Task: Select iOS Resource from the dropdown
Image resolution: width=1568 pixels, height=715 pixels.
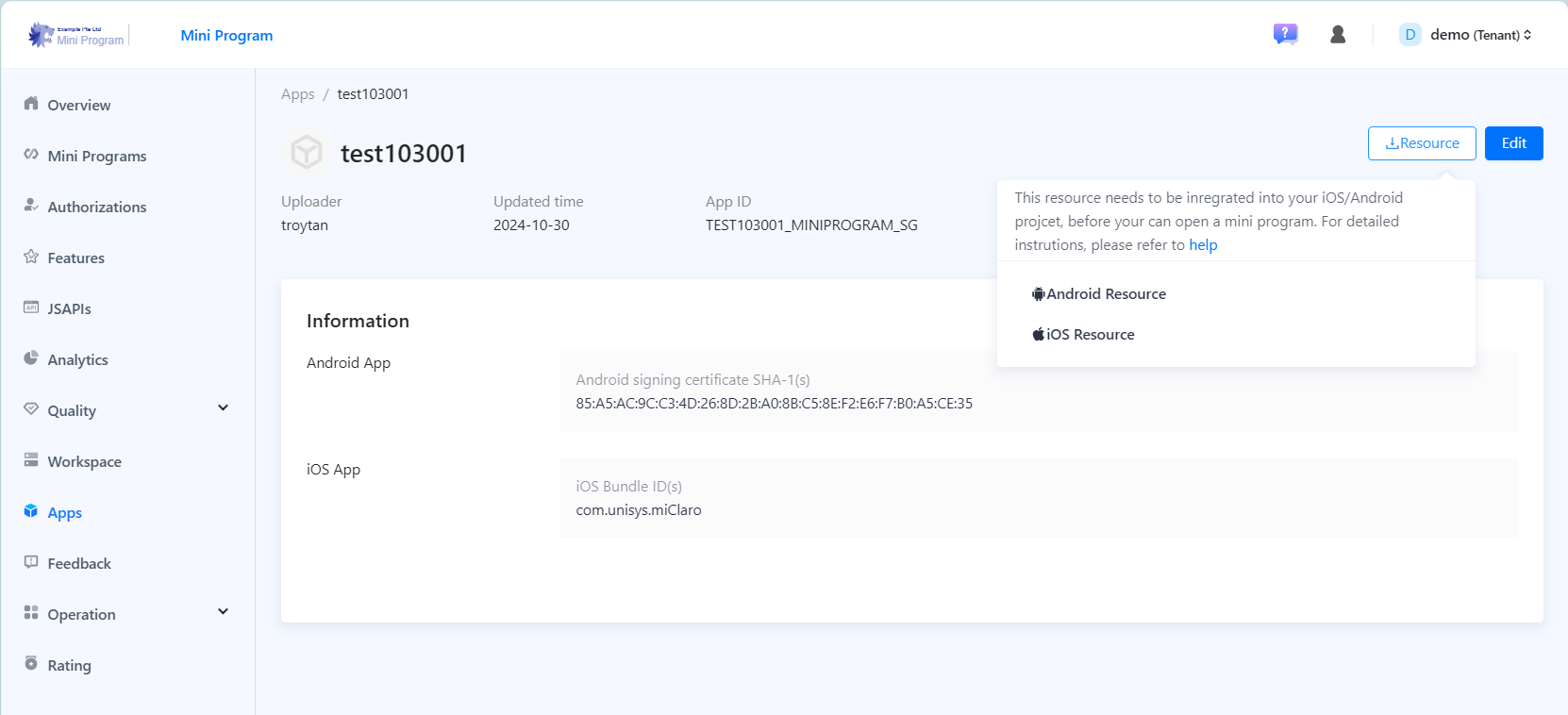Action: pos(1084,335)
